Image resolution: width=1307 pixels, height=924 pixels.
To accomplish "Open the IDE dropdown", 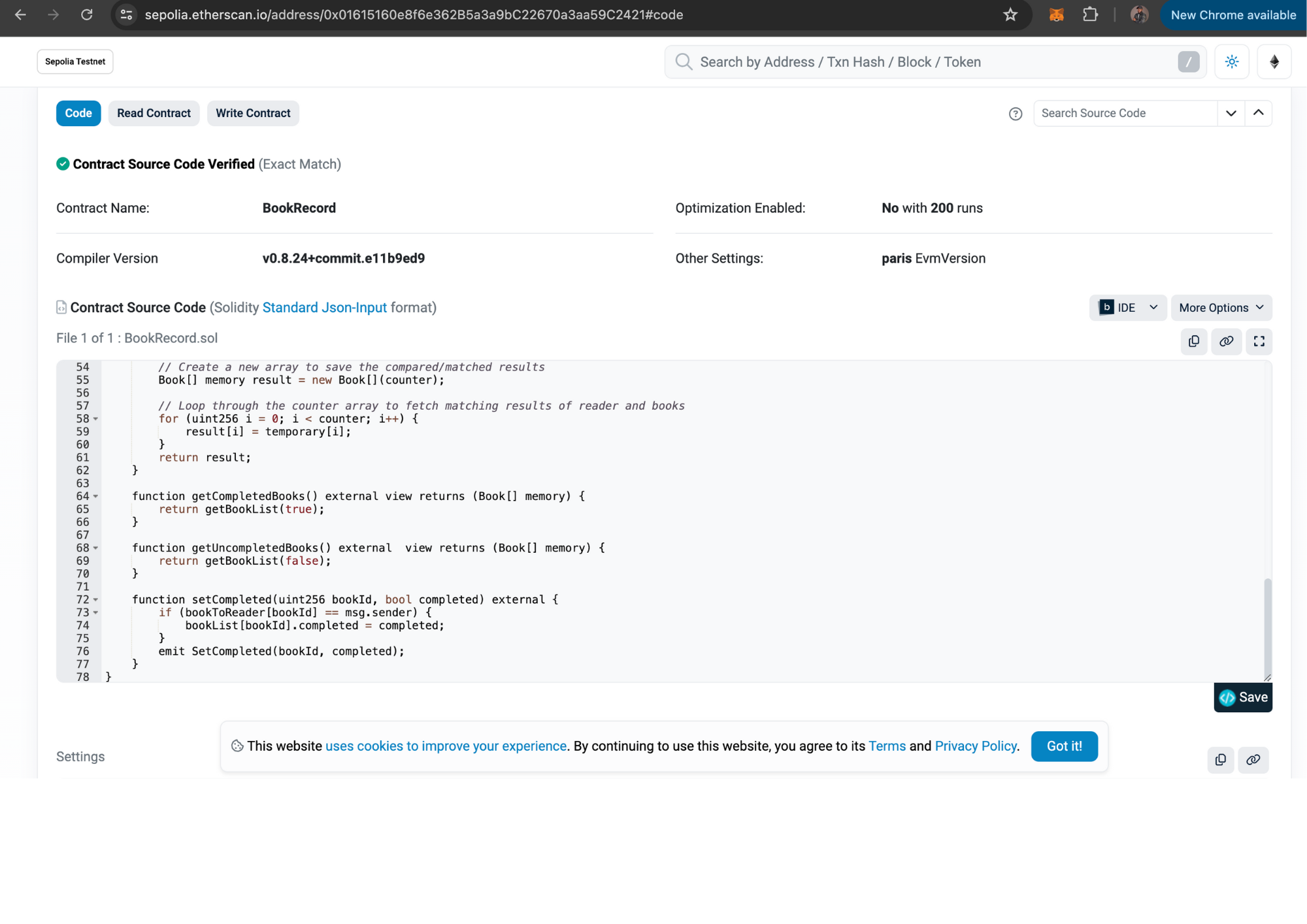I will click(1127, 307).
